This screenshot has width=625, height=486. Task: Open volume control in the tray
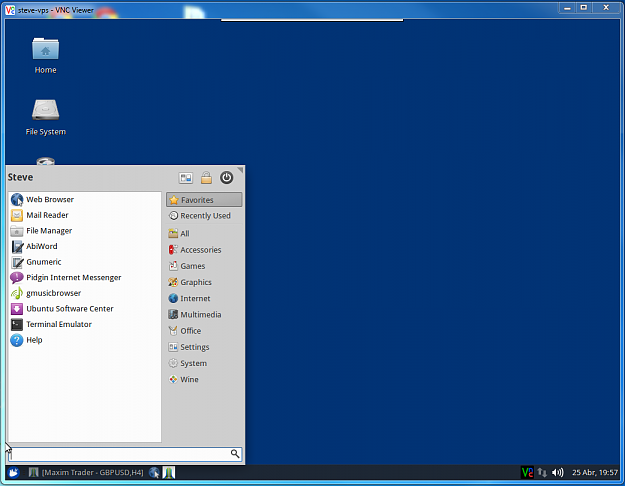558,472
